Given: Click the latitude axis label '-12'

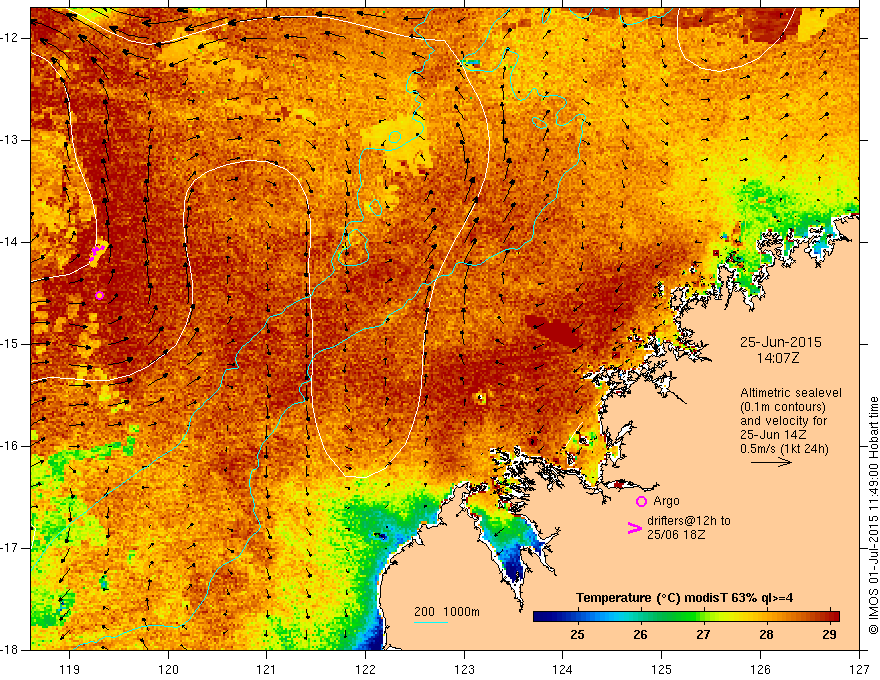Looking at the screenshot, I should tap(10, 38).
